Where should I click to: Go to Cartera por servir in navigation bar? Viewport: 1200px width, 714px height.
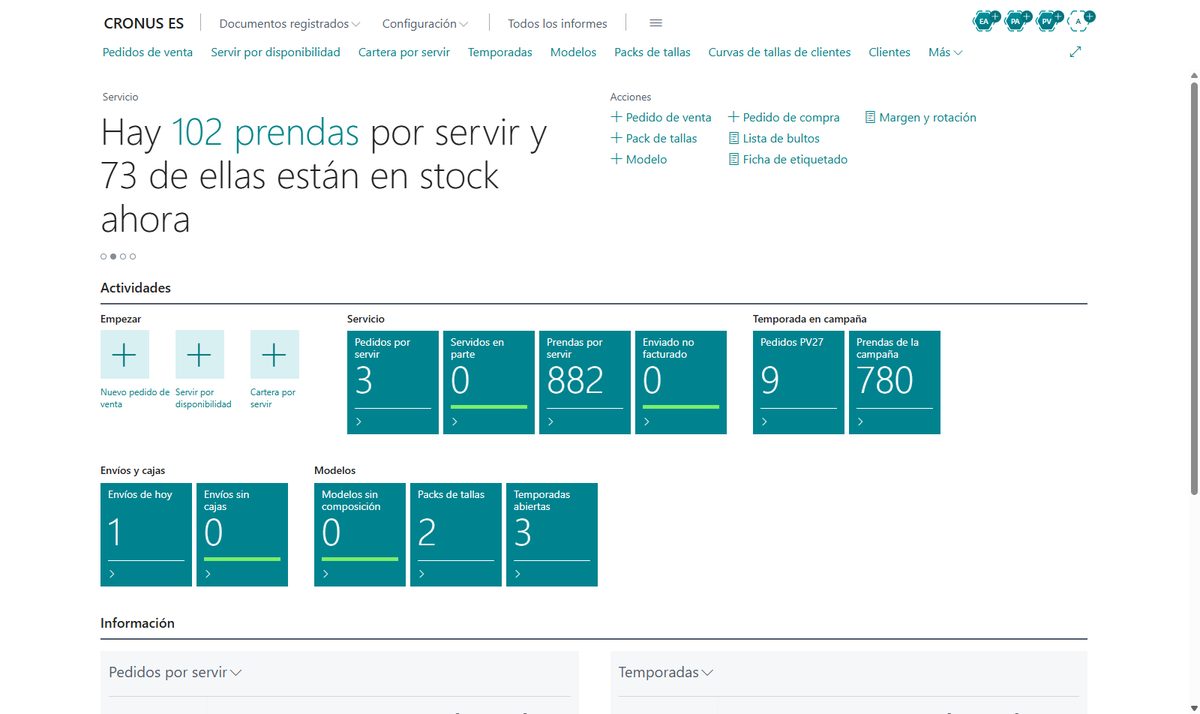click(x=404, y=52)
